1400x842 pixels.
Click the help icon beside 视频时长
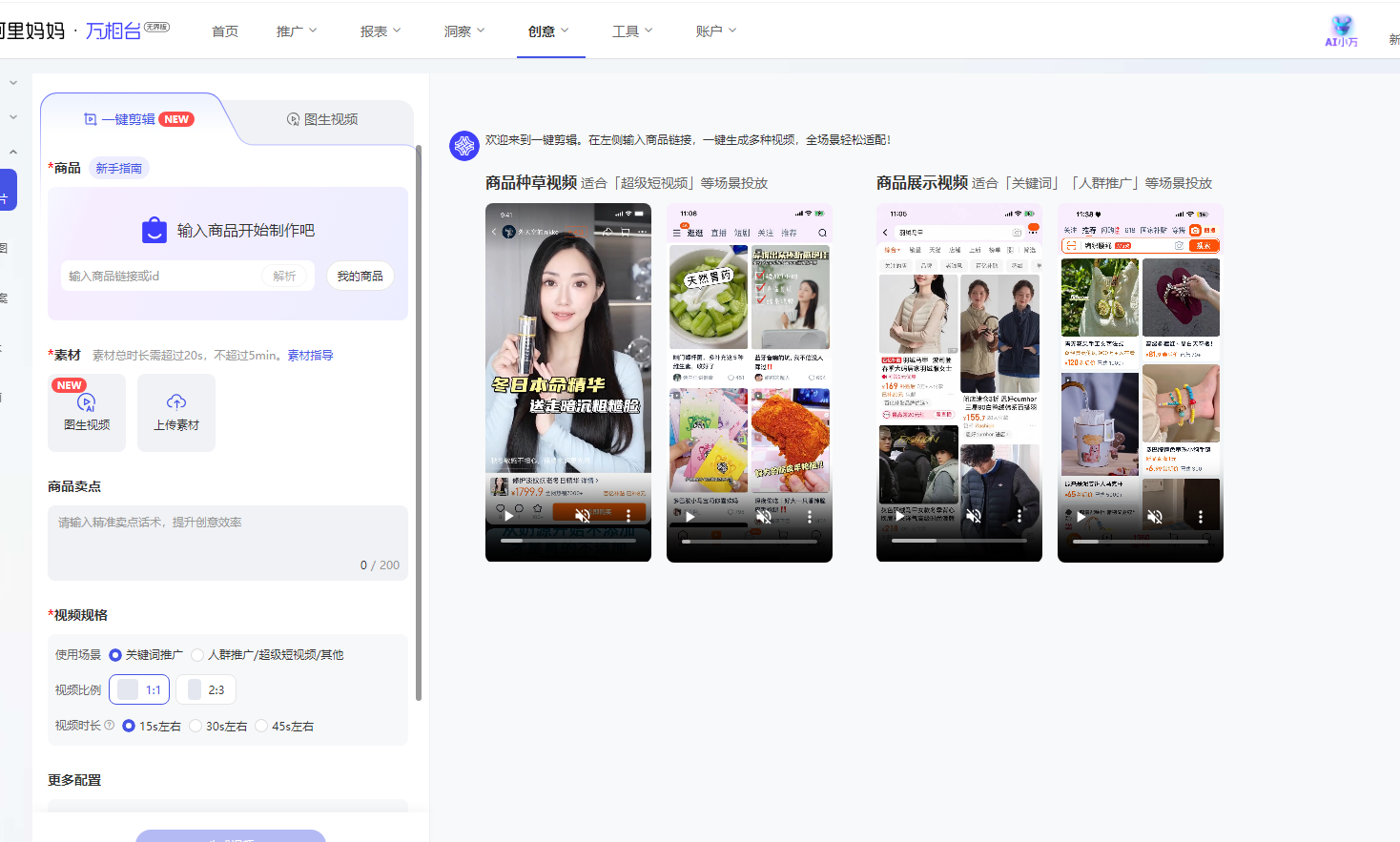(110, 726)
